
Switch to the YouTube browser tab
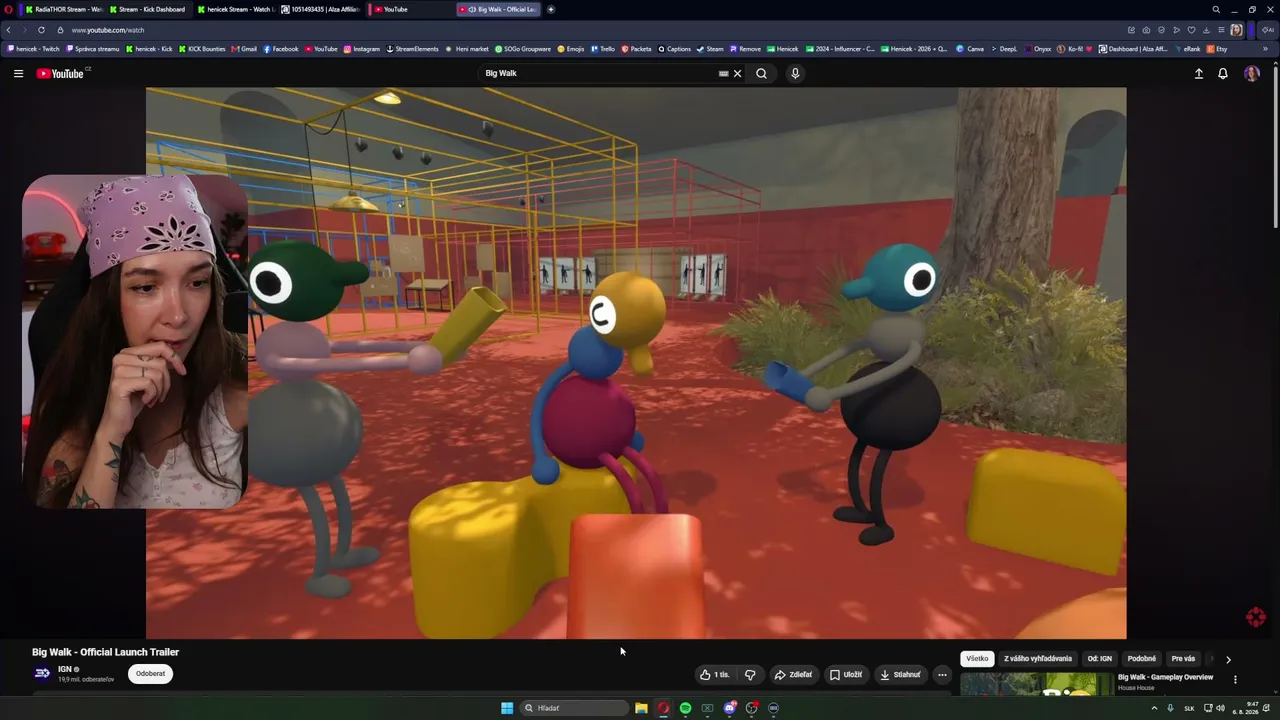pos(411,9)
